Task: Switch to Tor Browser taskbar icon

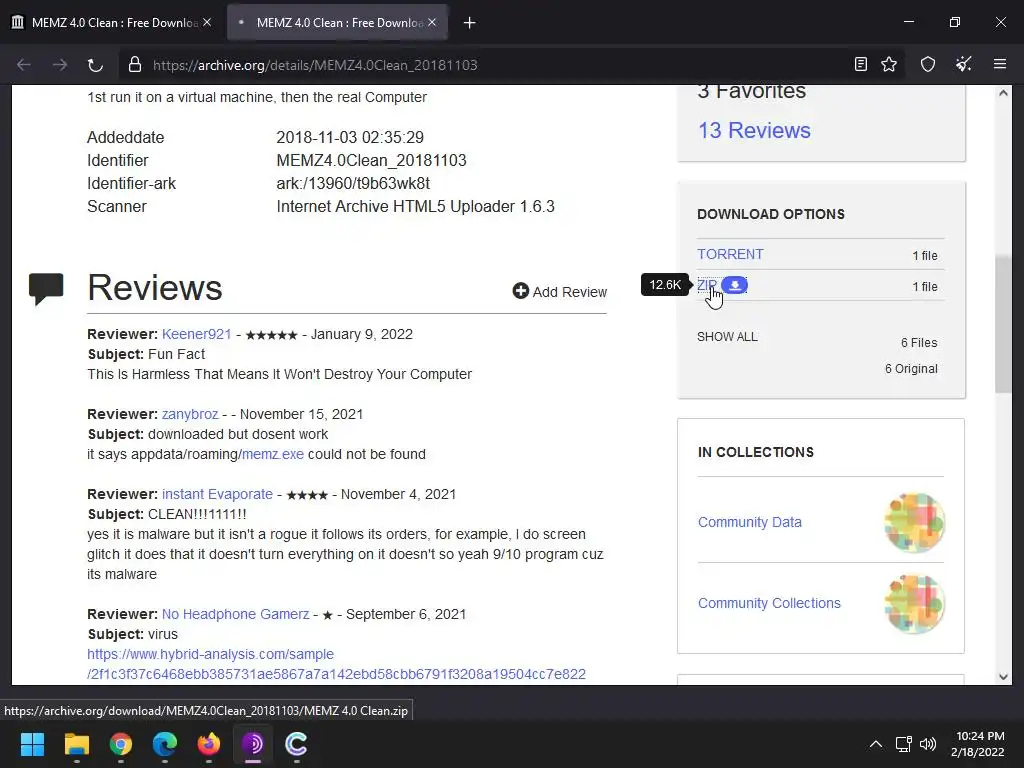Action: [253, 744]
